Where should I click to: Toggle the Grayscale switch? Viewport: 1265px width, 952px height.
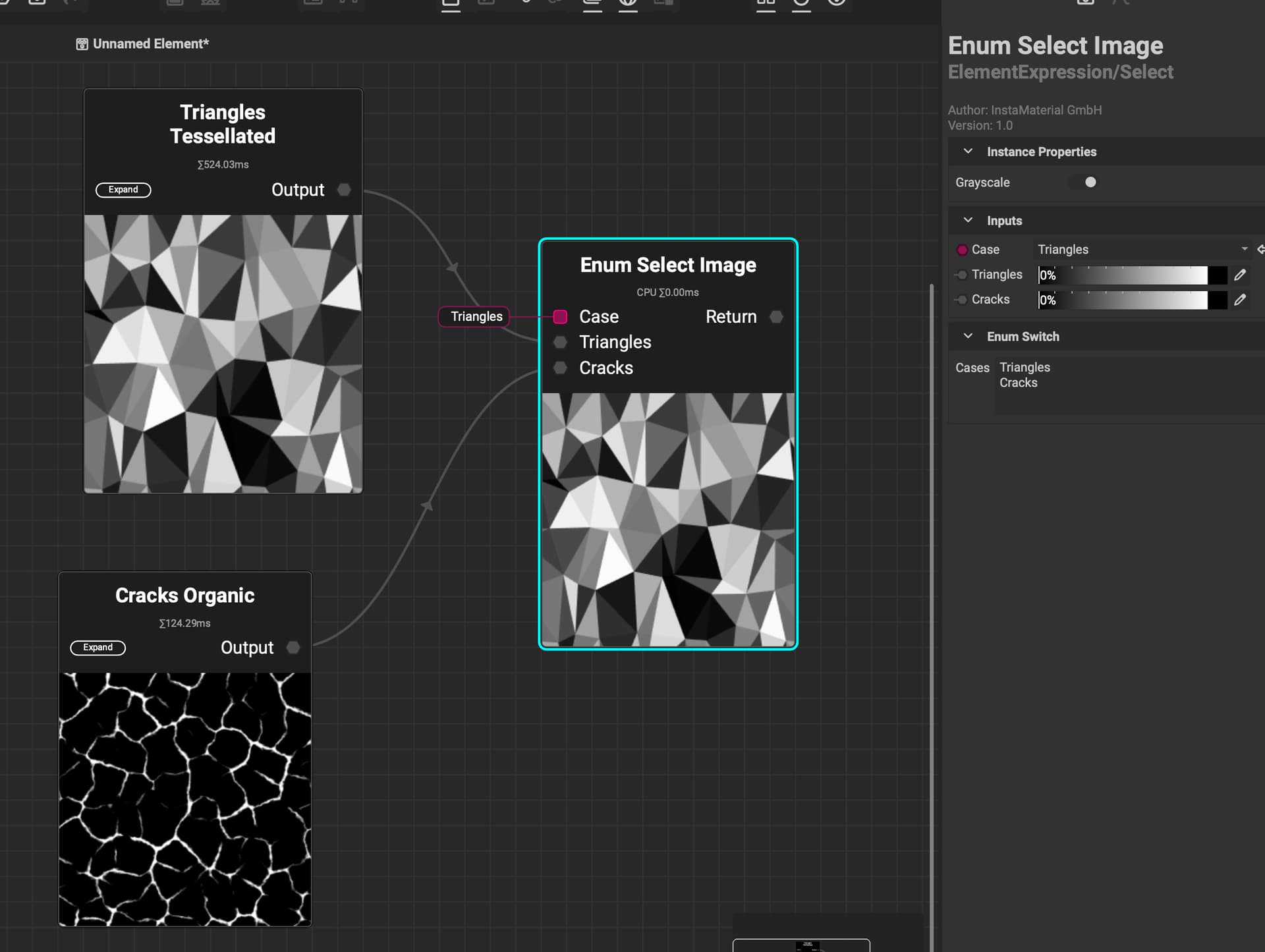1085,182
